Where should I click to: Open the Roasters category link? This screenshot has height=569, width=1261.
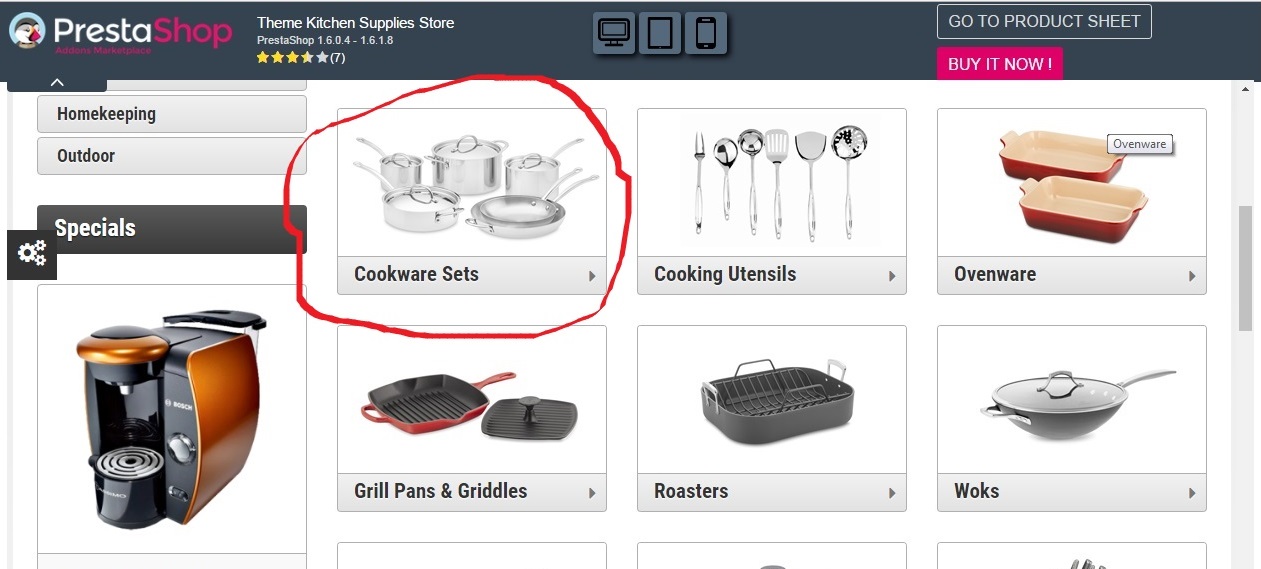pyautogui.click(x=691, y=491)
